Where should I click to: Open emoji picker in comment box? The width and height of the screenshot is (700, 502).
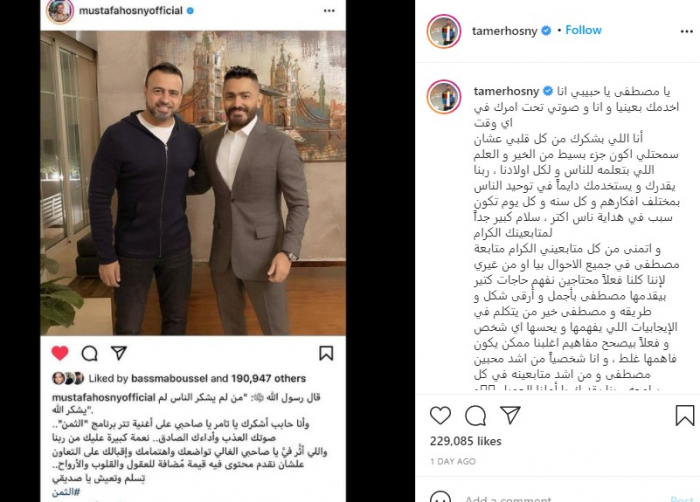click(441, 498)
